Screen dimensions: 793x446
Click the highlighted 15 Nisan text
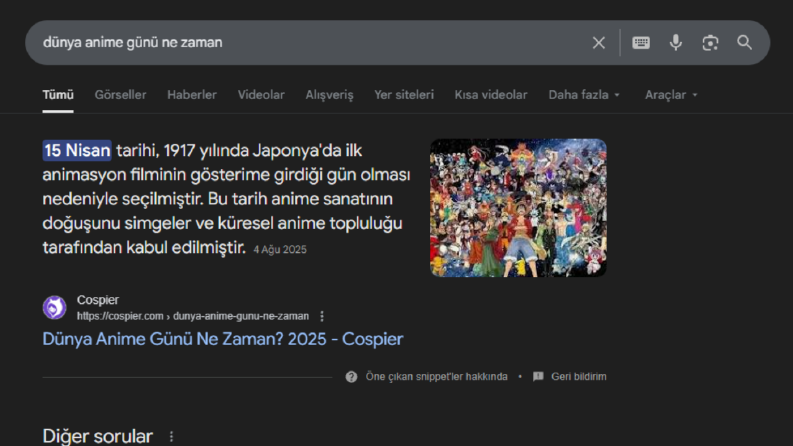[77, 151]
